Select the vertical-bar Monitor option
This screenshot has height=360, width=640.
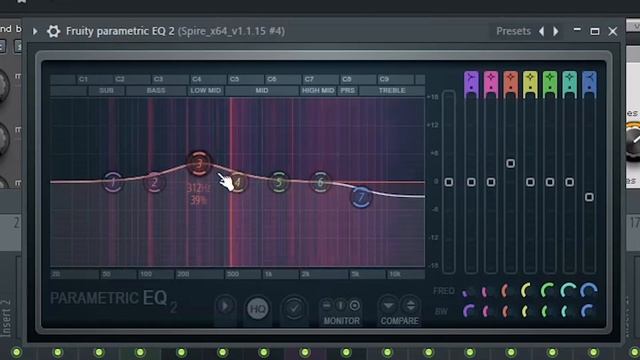coord(340,305)
